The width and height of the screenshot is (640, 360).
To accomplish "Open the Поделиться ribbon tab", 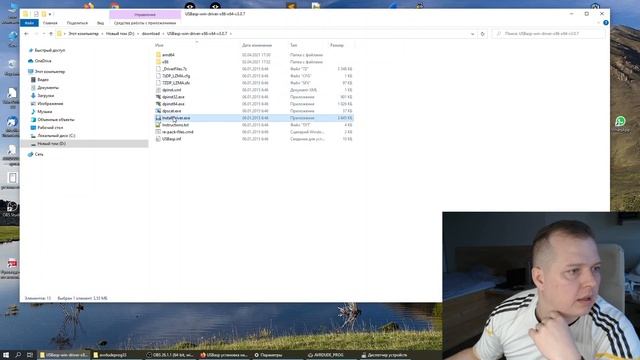I will [x=77, y=23].
